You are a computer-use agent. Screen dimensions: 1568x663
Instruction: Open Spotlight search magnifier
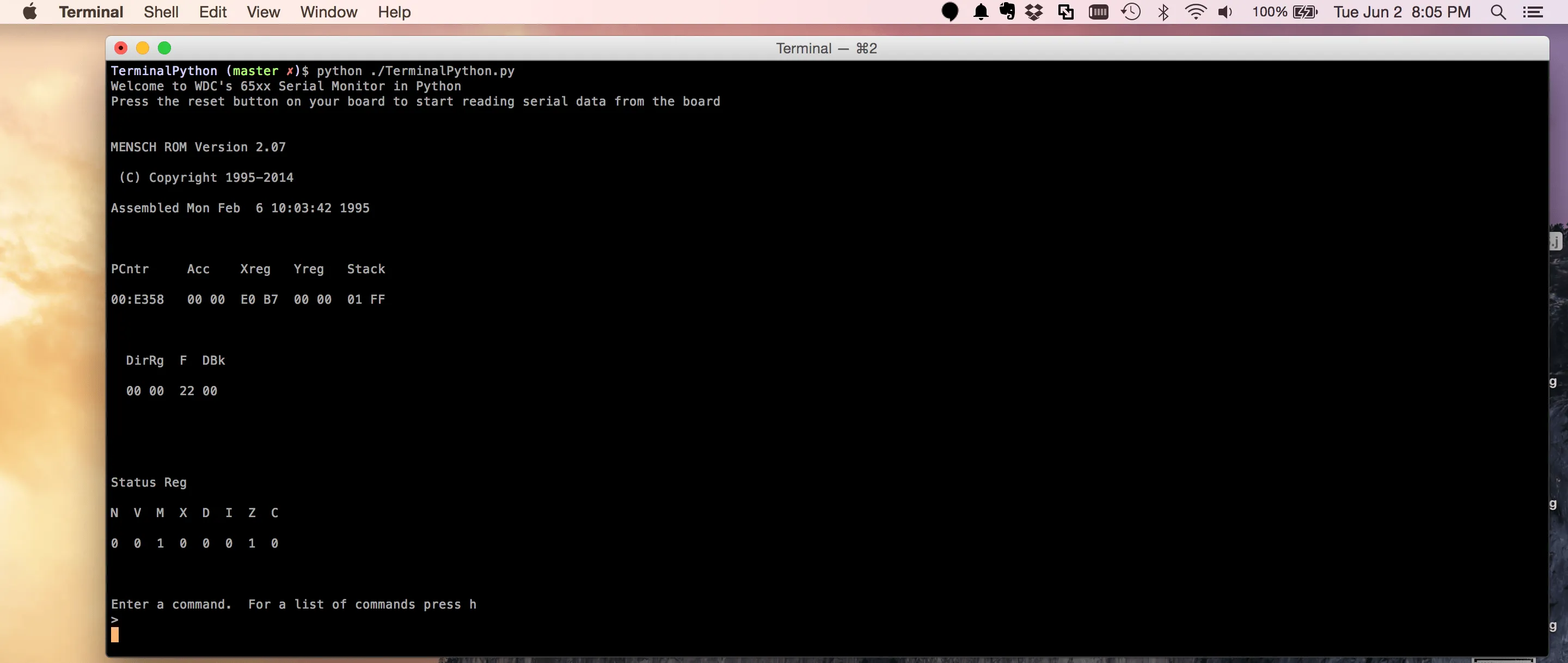click(x=1498, y=12)
